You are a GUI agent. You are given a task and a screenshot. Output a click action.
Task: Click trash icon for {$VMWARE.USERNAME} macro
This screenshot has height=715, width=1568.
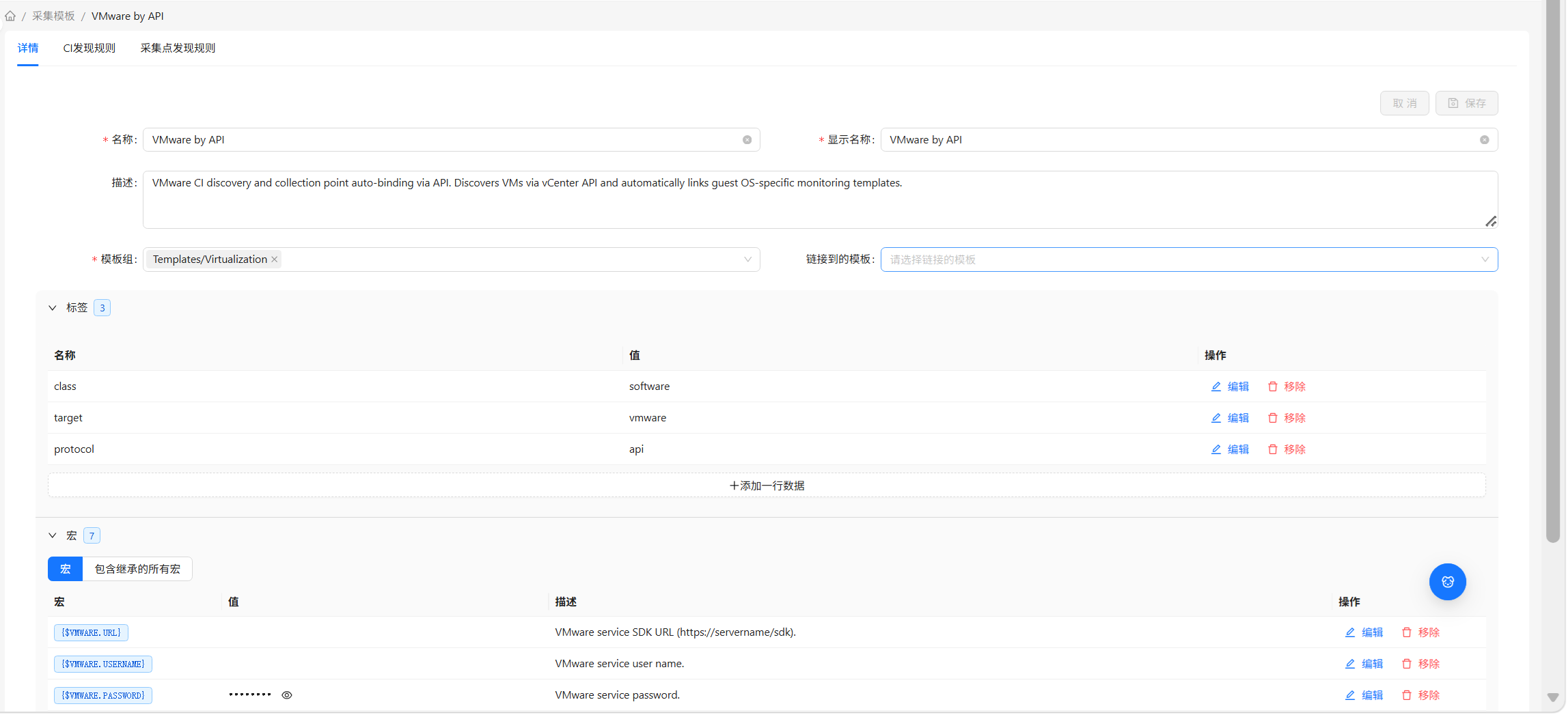(x=1406, y=664)
